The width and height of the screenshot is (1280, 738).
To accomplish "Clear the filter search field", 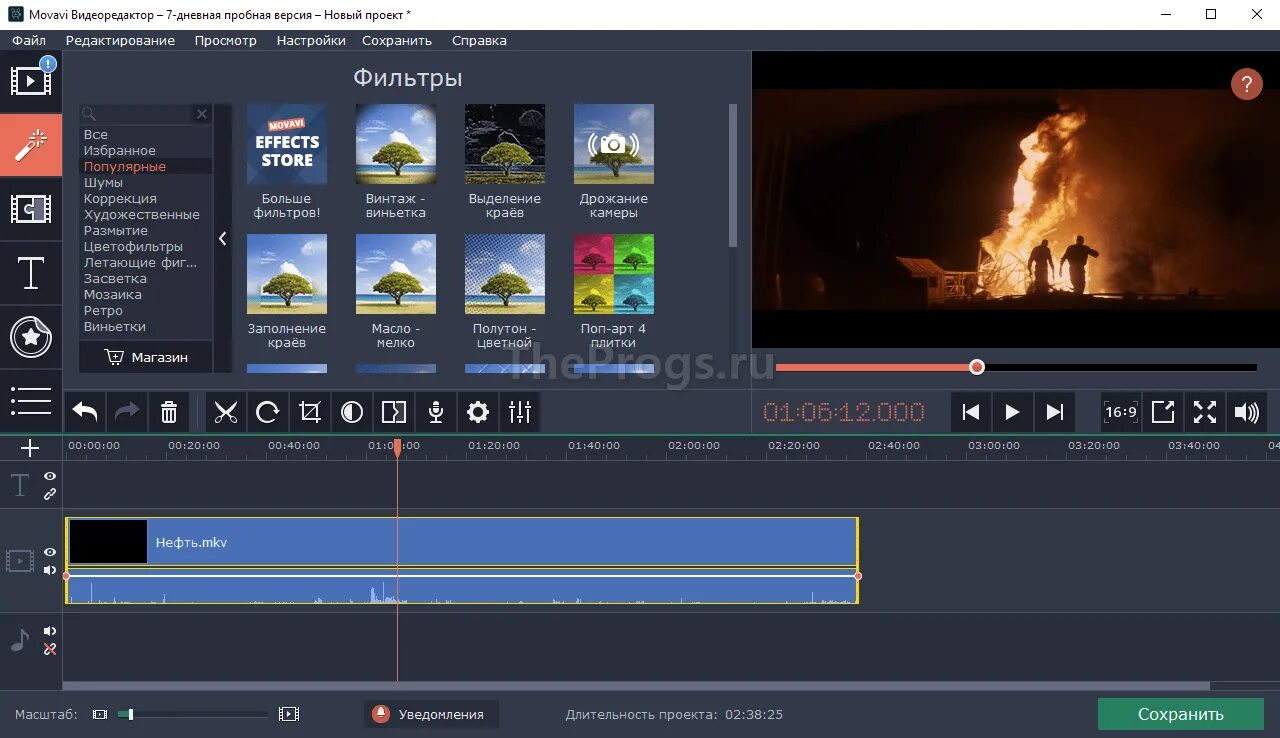I will 202,114.
